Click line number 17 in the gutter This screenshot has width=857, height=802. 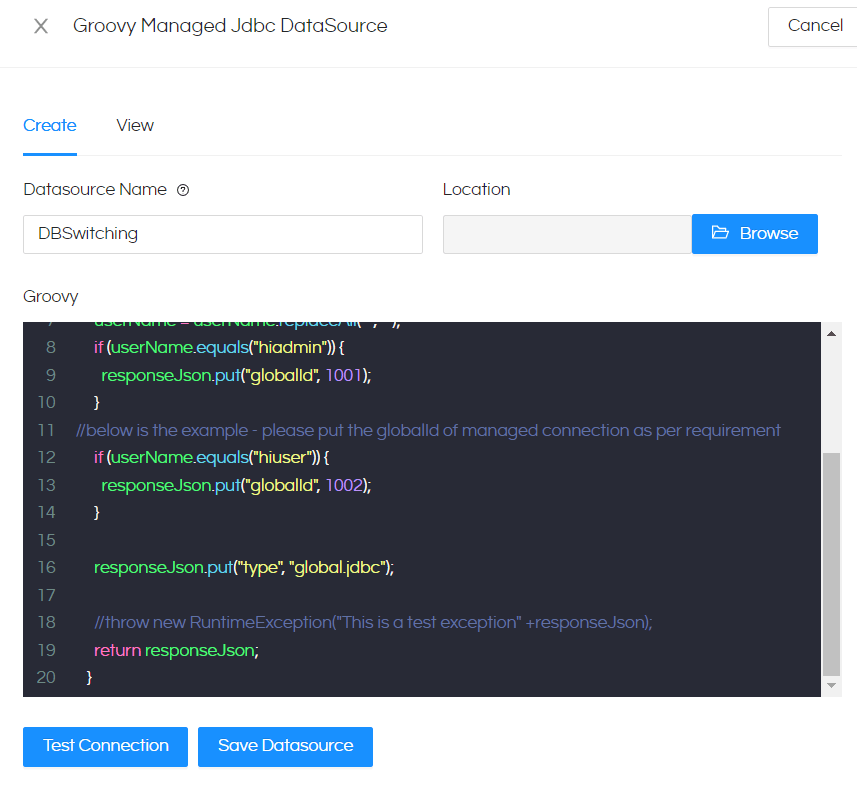pos(46,595)
